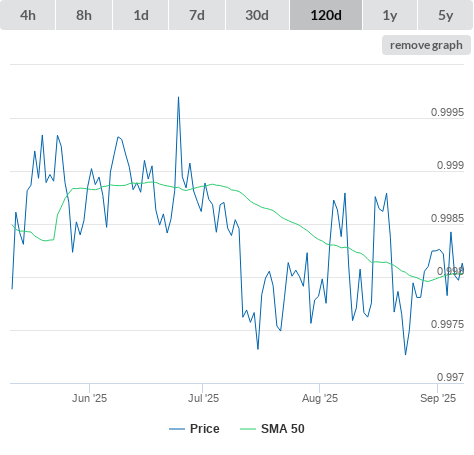Switch chart to 1y range
The width and height of the screenshot is (474, 455).
click(390, 15)
